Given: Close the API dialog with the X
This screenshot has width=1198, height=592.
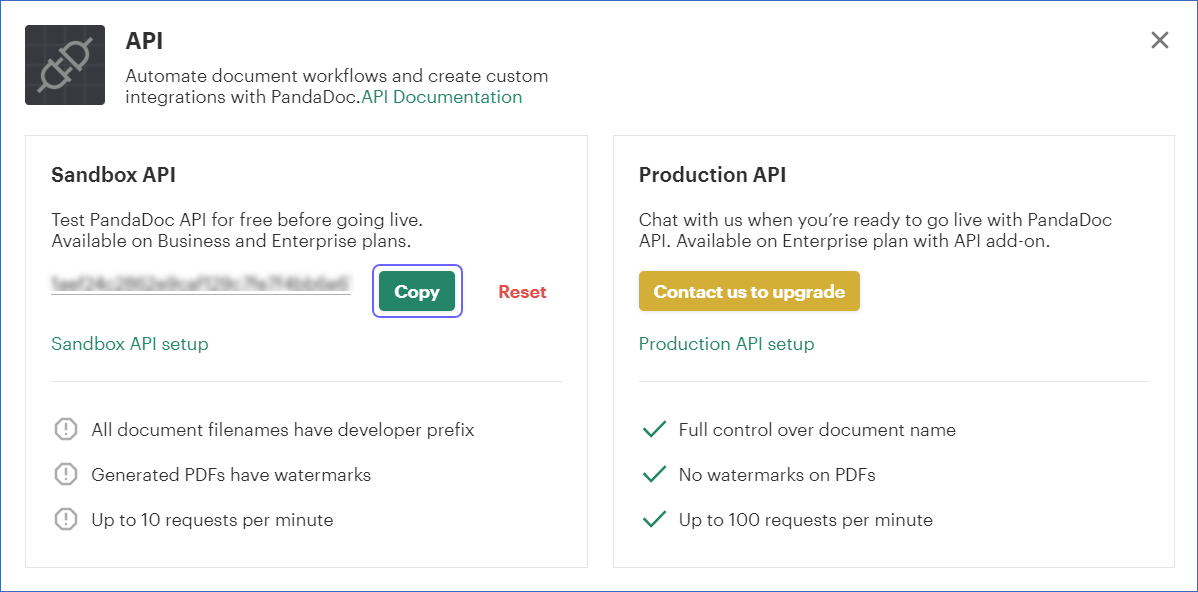Looking at the screenshot, I should pyautogui.click(x=1160, y=40).
